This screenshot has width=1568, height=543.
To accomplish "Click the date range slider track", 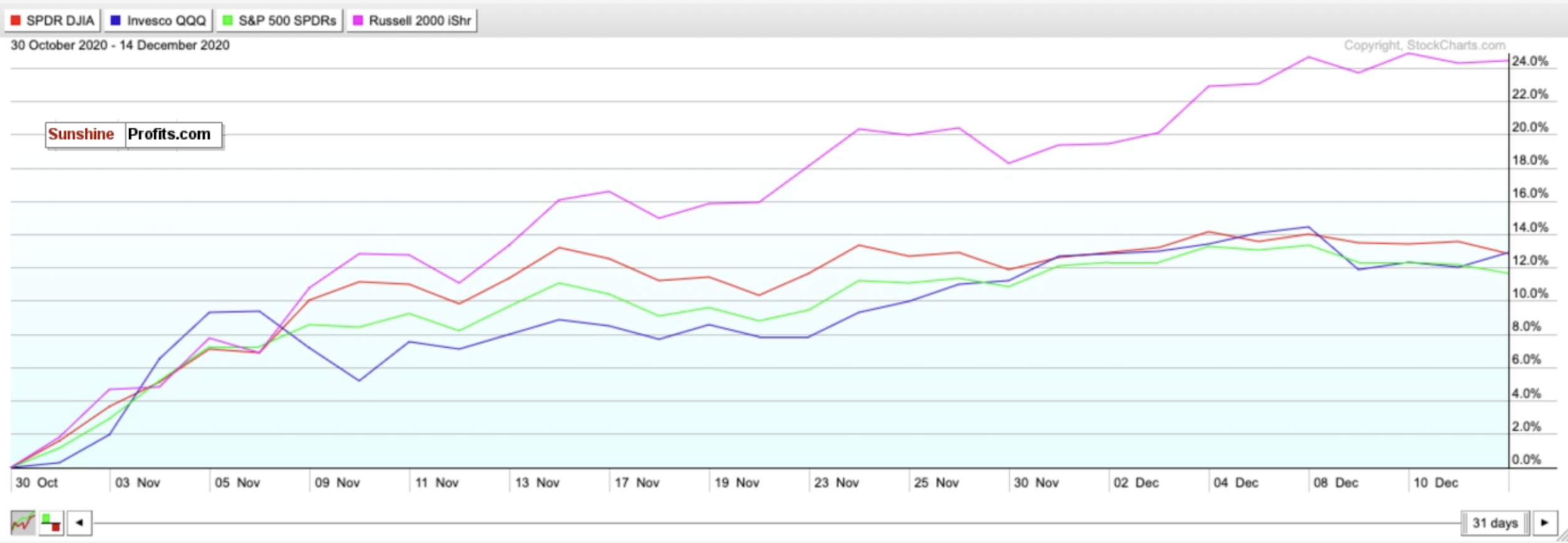I will (776, 522).
